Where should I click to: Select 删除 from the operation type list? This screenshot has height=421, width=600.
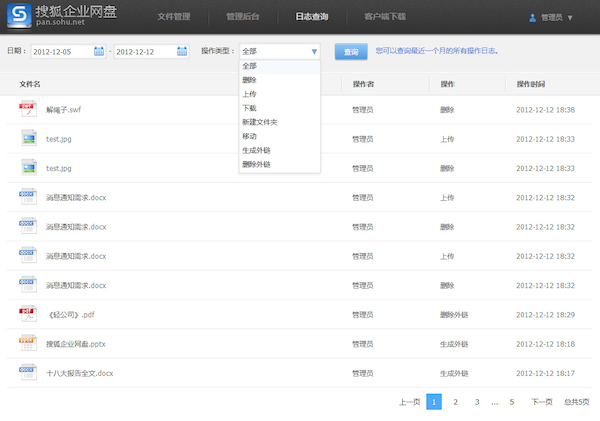249,80
